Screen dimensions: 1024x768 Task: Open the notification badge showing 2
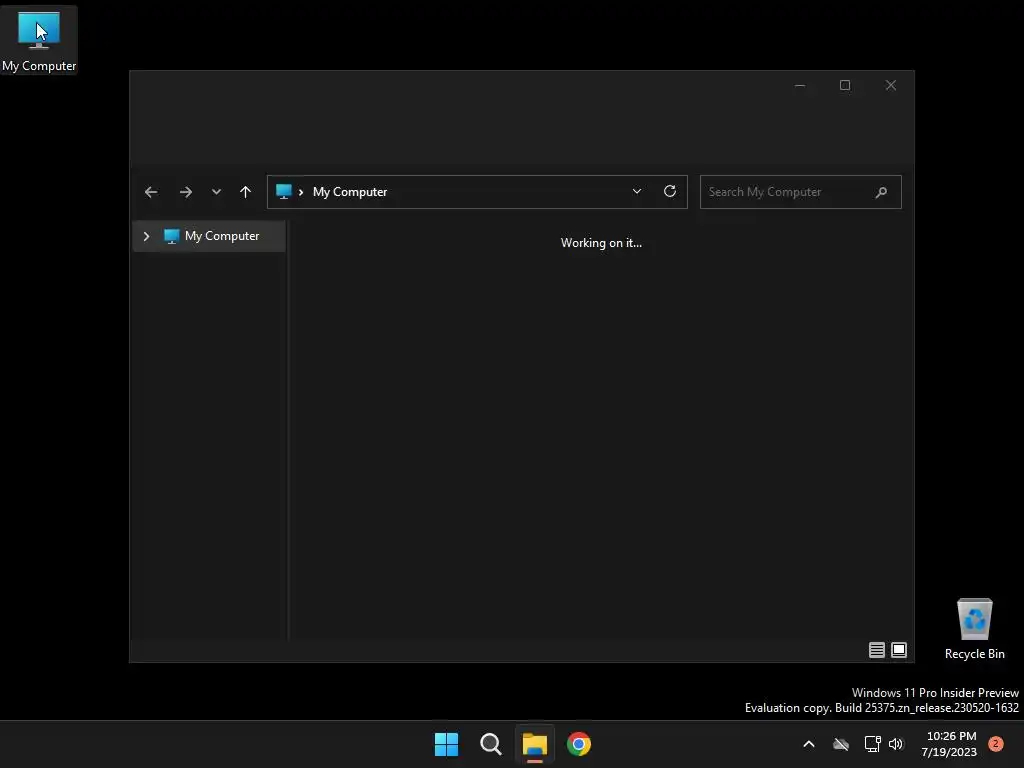pos(996,743)
